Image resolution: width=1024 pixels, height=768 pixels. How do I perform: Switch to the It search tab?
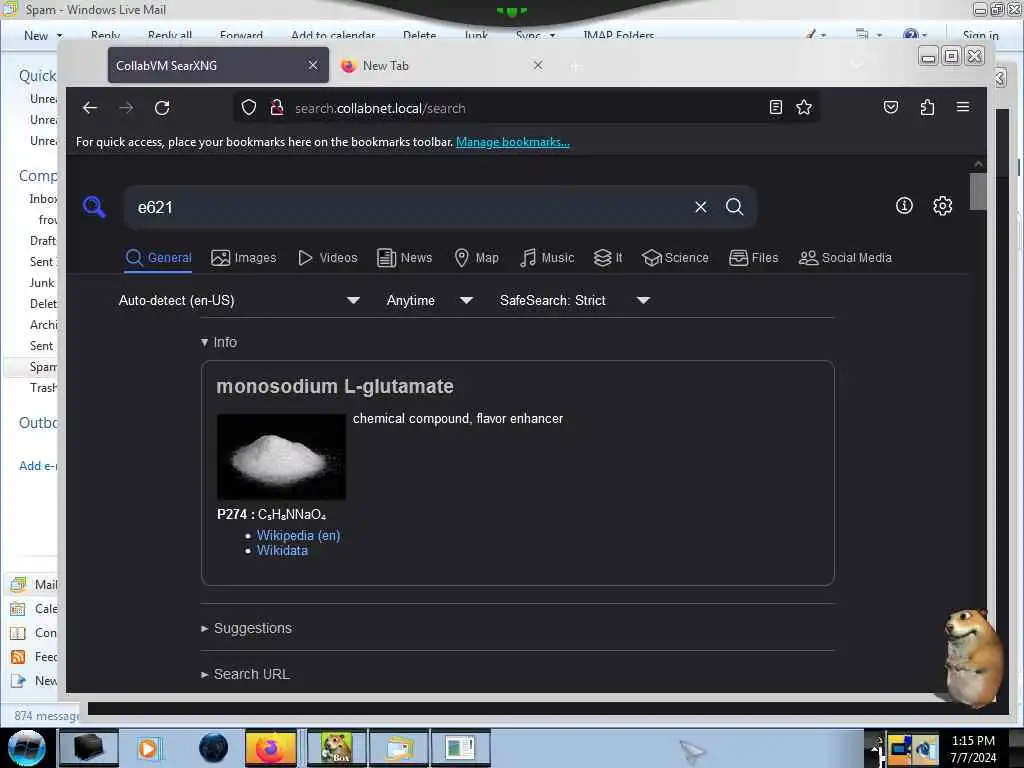coord(607,258)
